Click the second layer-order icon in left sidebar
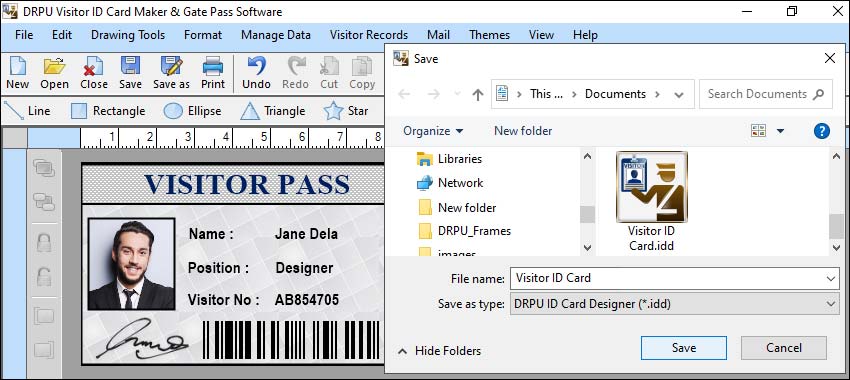 coord(44,202)
